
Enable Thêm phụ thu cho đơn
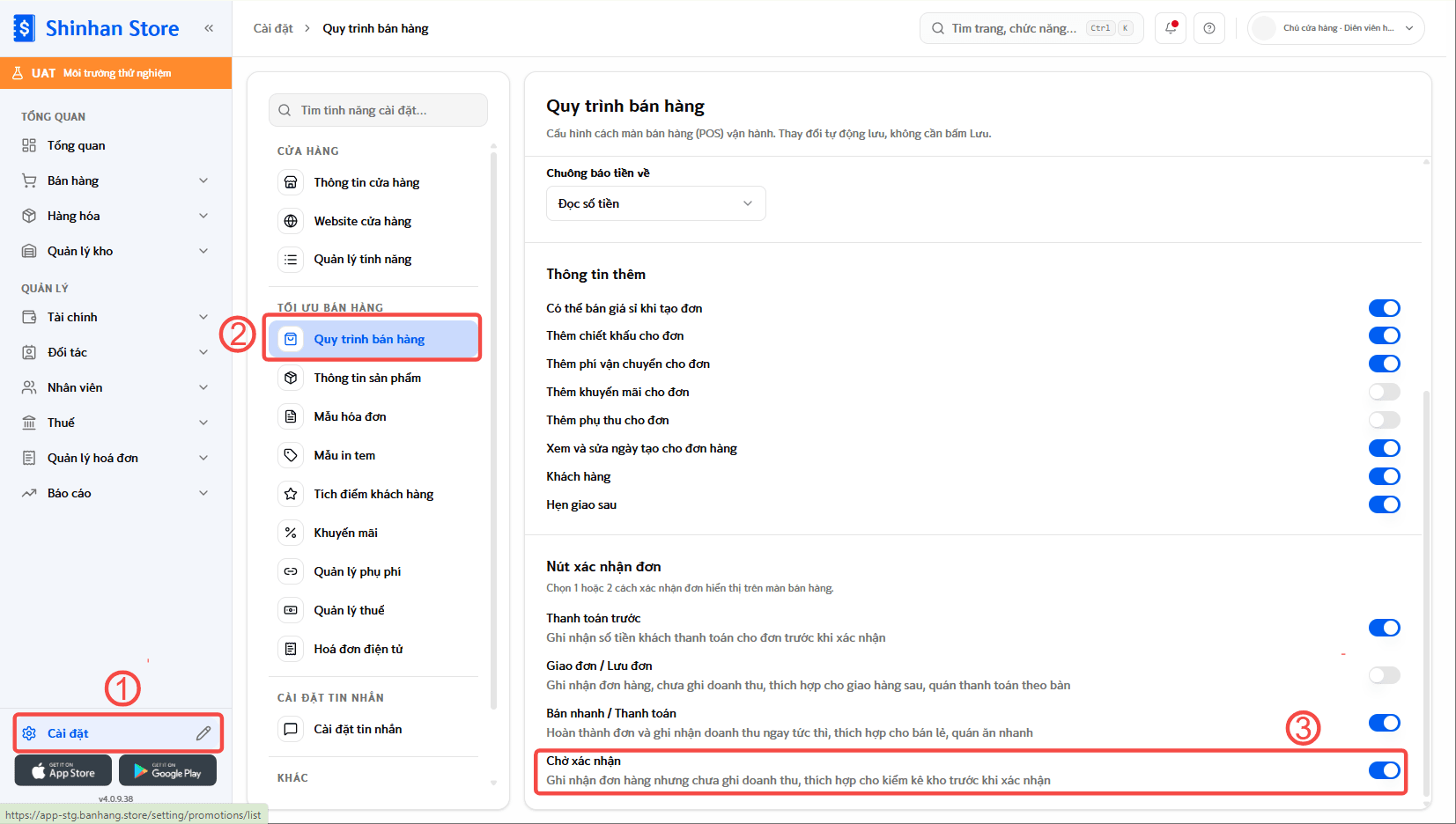click(1384, 420)
